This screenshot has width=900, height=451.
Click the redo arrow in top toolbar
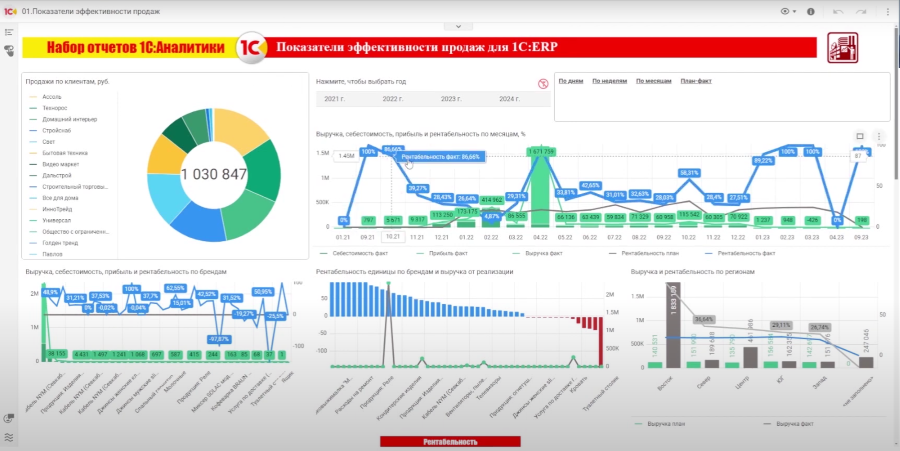pos(860,11)
